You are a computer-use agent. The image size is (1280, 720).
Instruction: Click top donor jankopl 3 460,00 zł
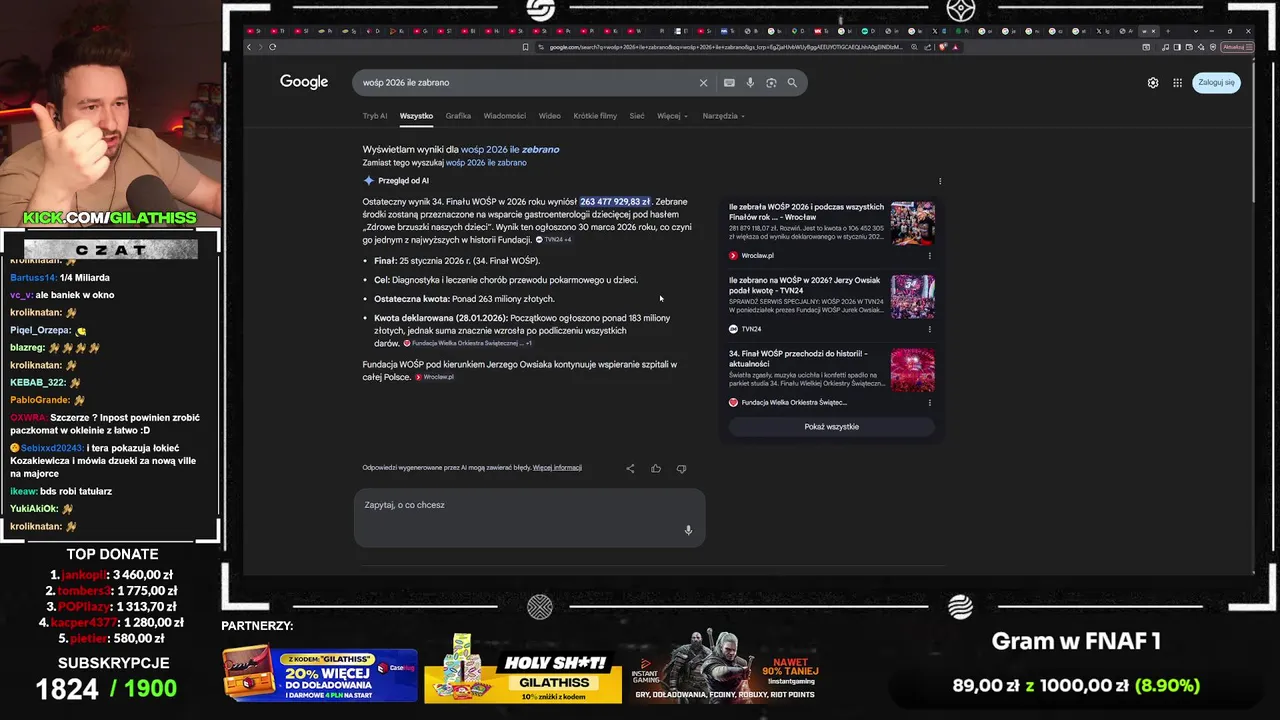[111, 575]
